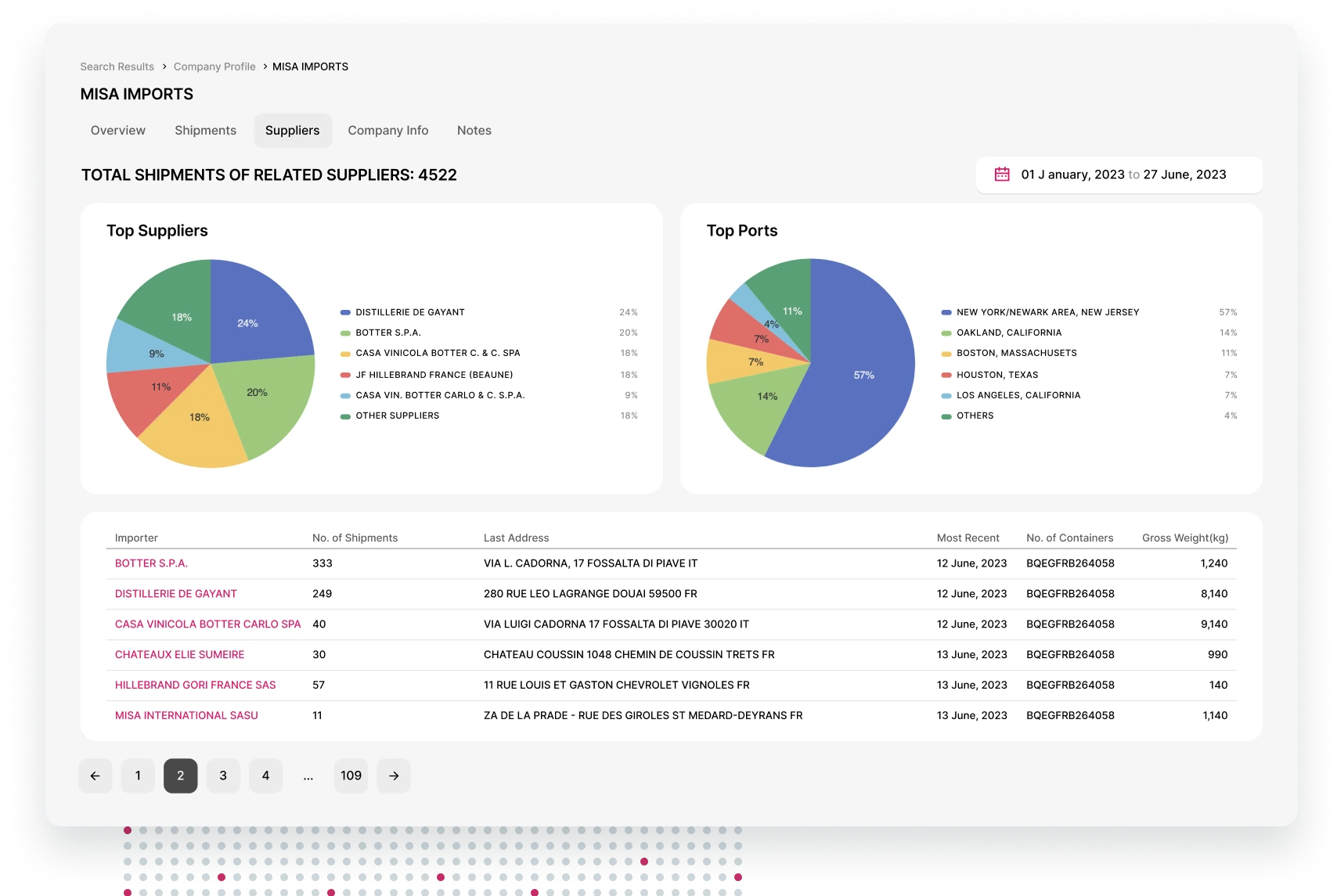Screen dimensions: 1337x896
Task: Open CHATEAUX ELIE SUMEIRE importer link
Action: point(179,655)
